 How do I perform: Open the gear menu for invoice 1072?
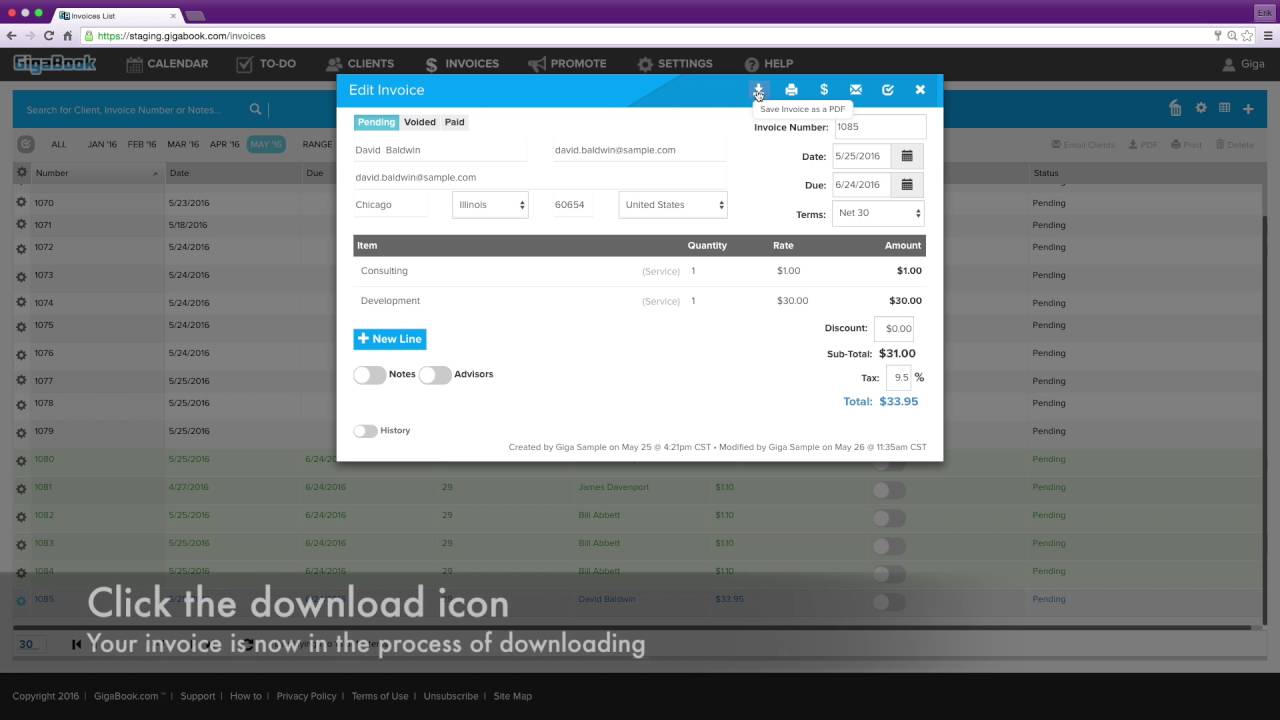[x=21, y=246]
